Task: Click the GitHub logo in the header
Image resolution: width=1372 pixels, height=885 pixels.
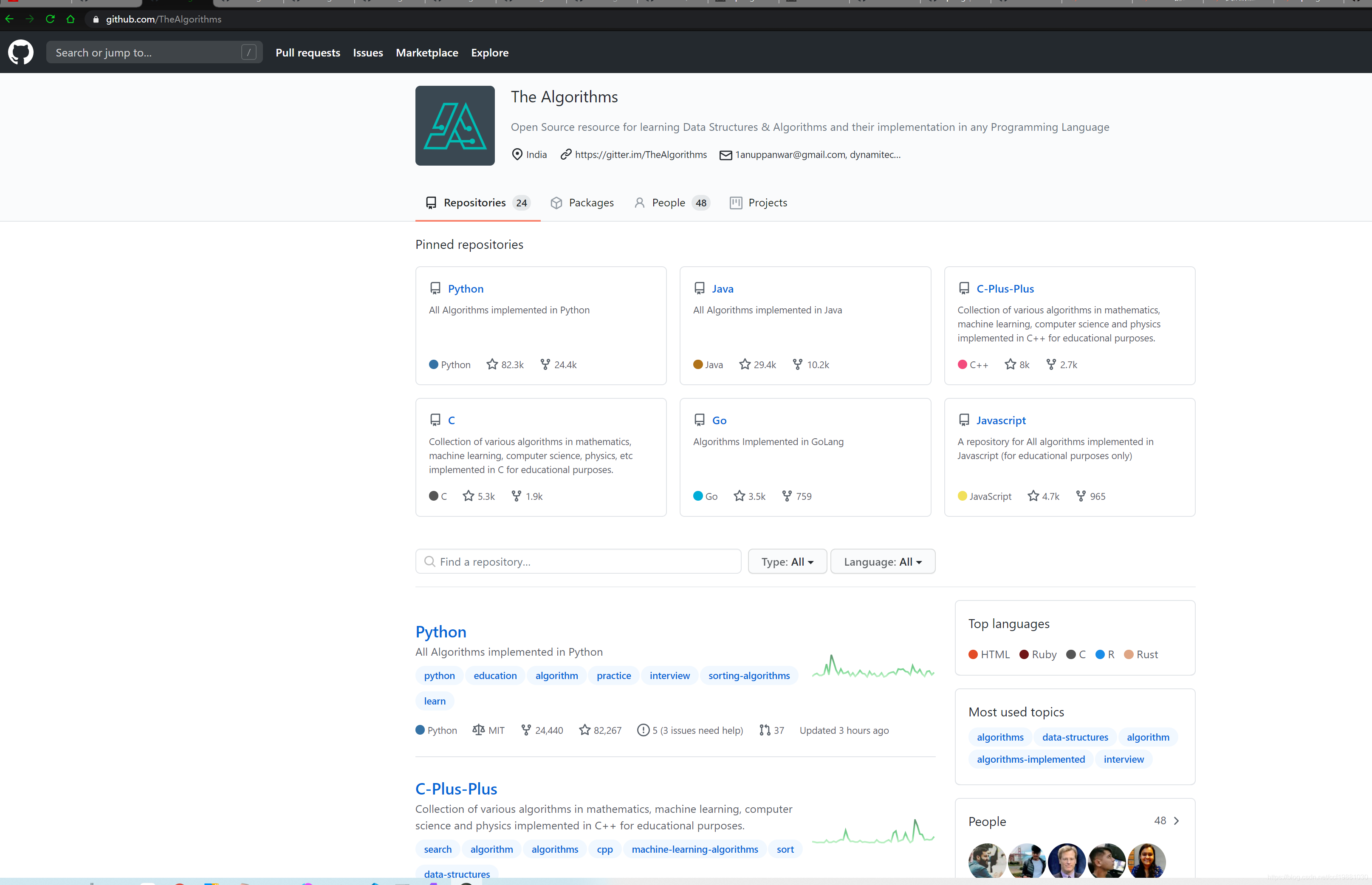Action: click(21, 52)
